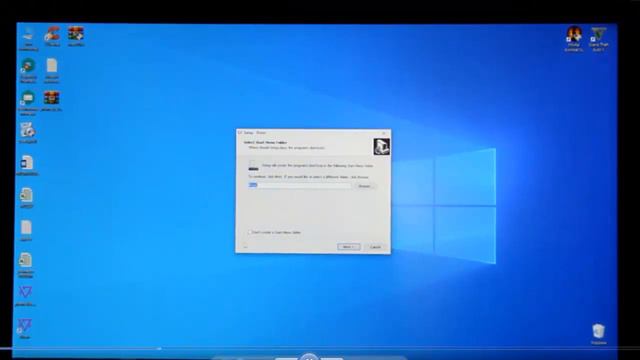Viewport: 640px width, 360px height.
Task: Select the top-row archive icon beside the red swirl icon
Action: [x=76, y=37]
